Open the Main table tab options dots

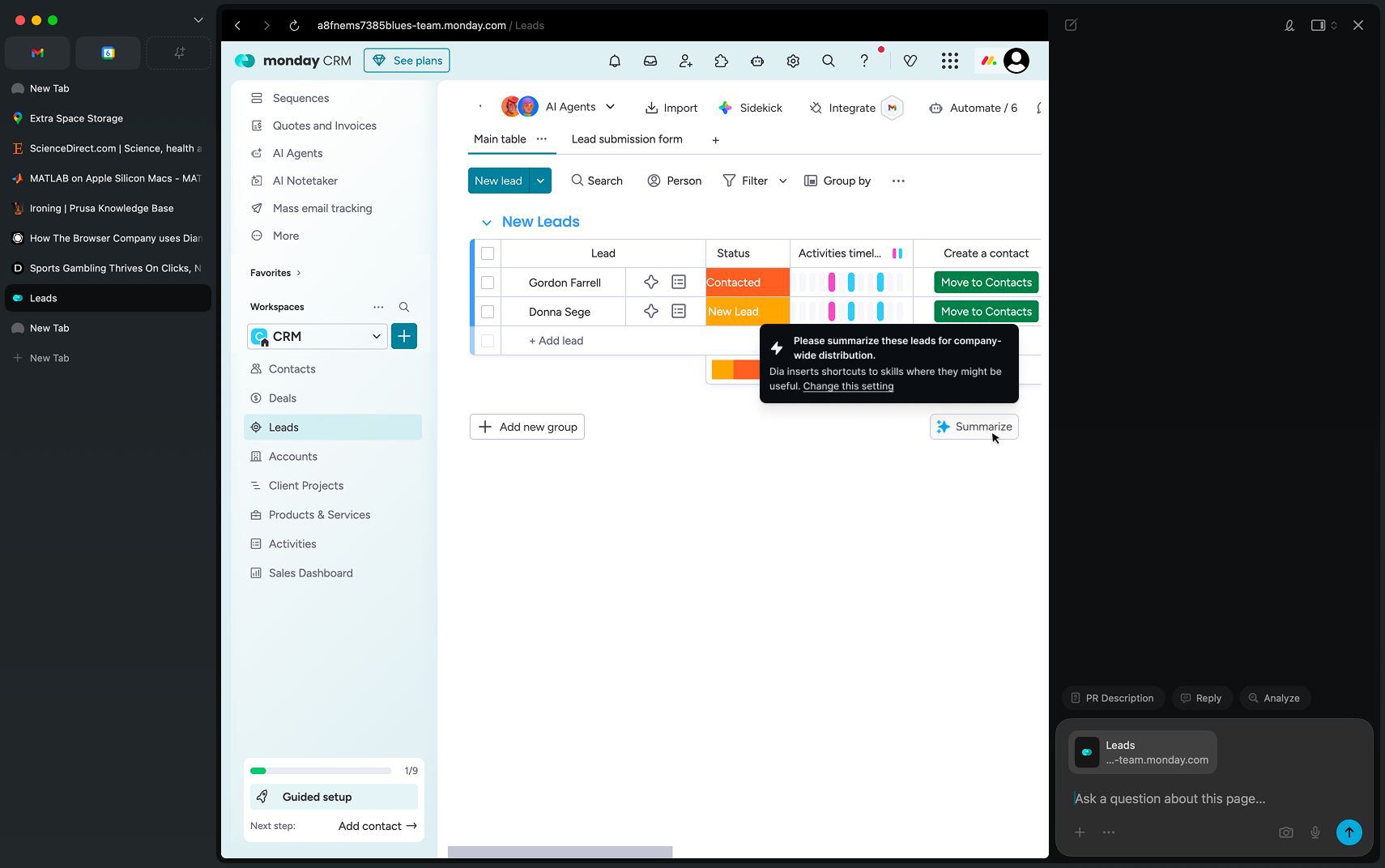point(542,139)
